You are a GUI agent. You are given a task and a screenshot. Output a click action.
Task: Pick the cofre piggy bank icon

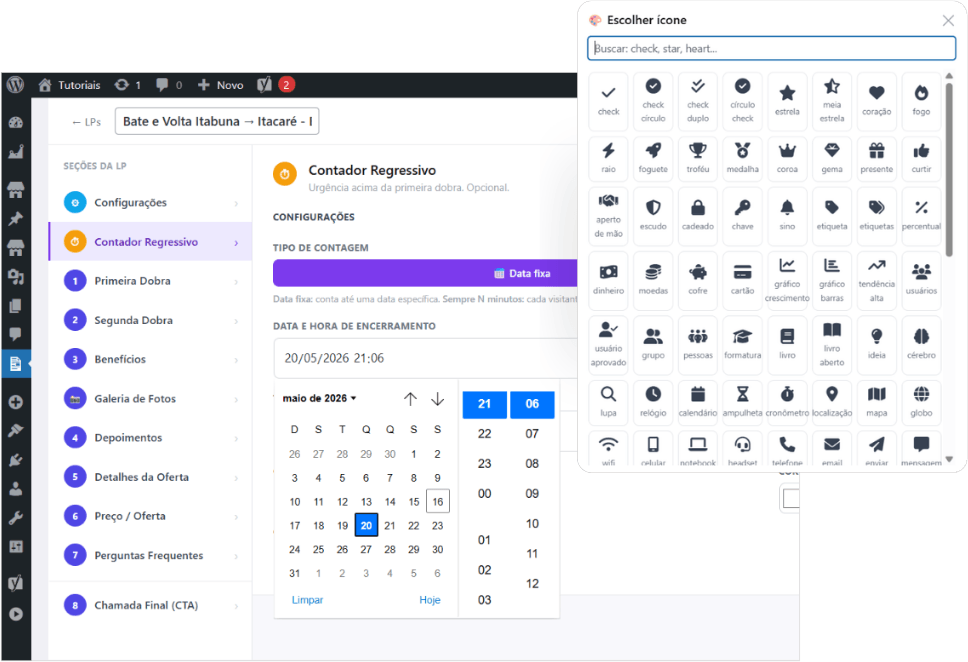(x=698, y=280)
